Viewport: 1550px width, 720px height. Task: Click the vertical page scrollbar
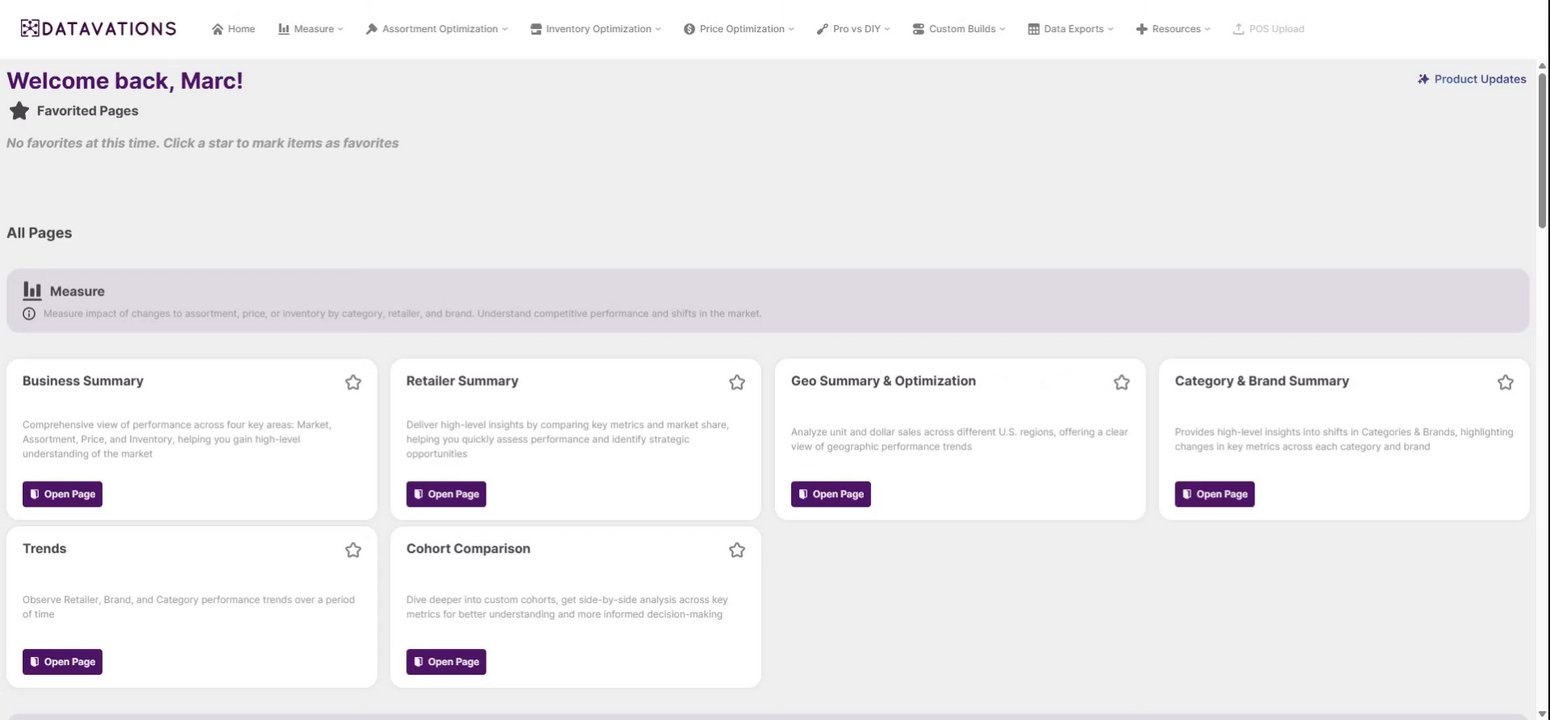pos(1541,150)
